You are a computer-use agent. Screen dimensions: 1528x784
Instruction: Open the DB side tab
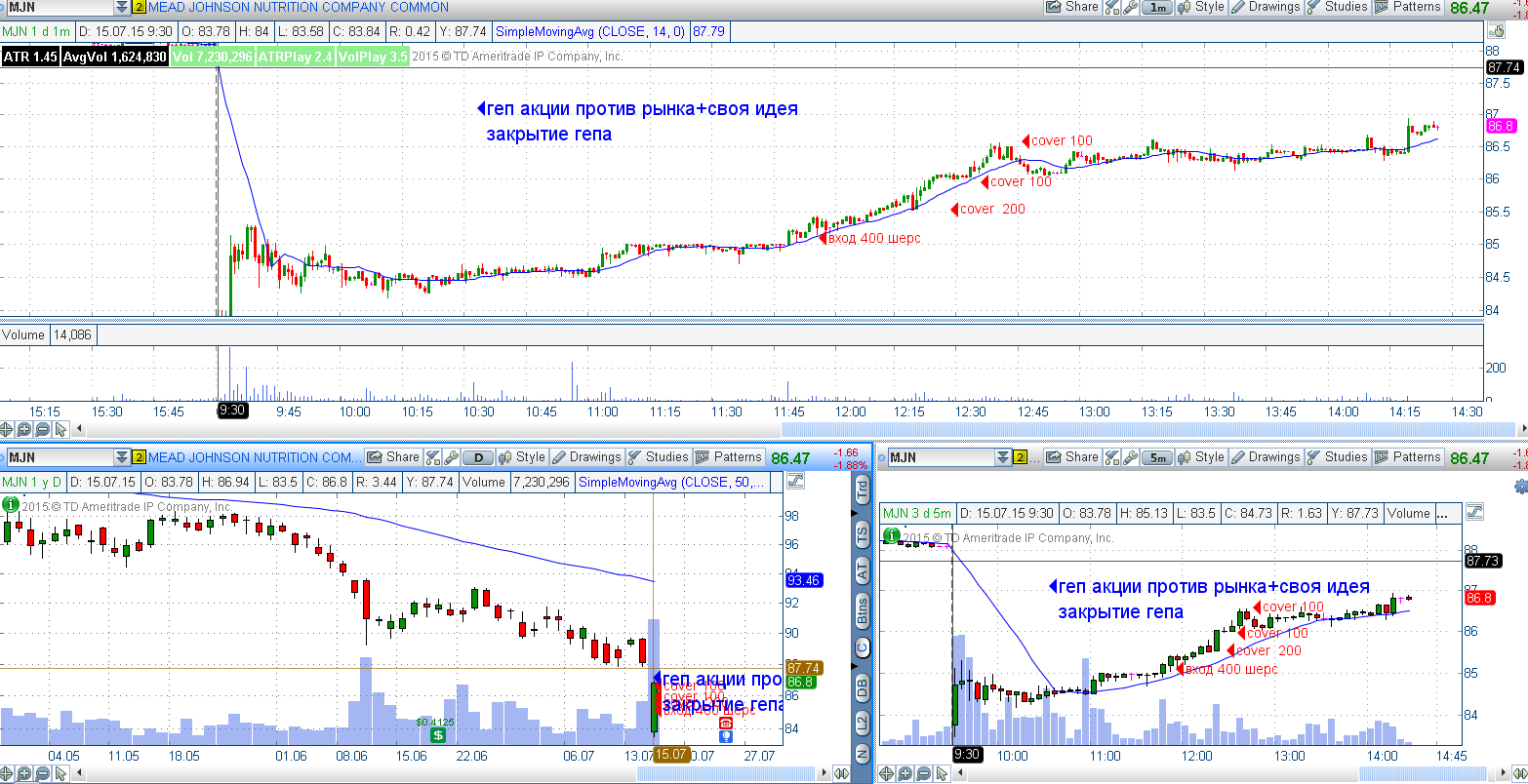(x=863, y=686)
